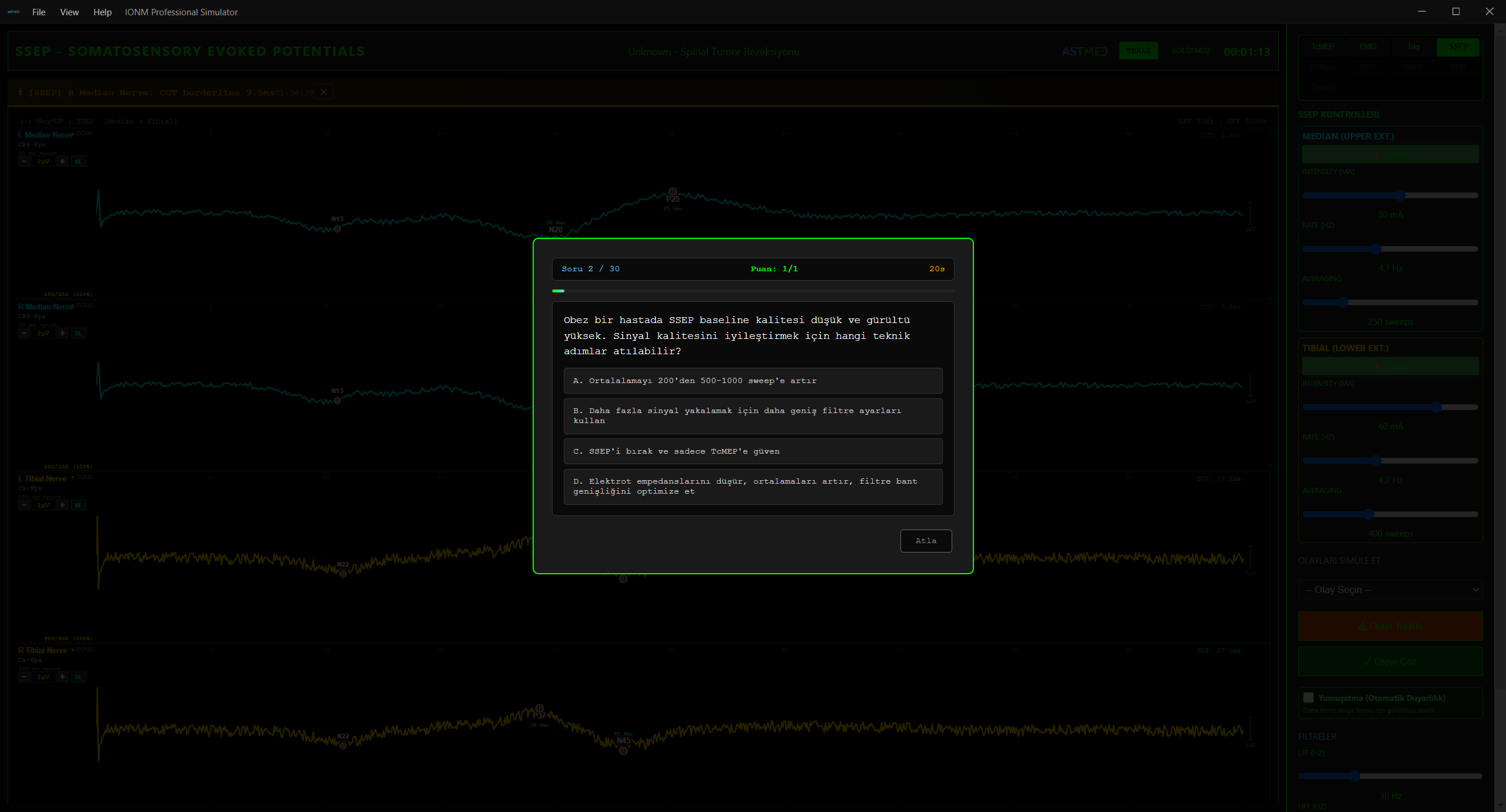This screenshot has width=1506, height=812.
Task: Set baseline with L Median BL icon
Action: (78, 161)
